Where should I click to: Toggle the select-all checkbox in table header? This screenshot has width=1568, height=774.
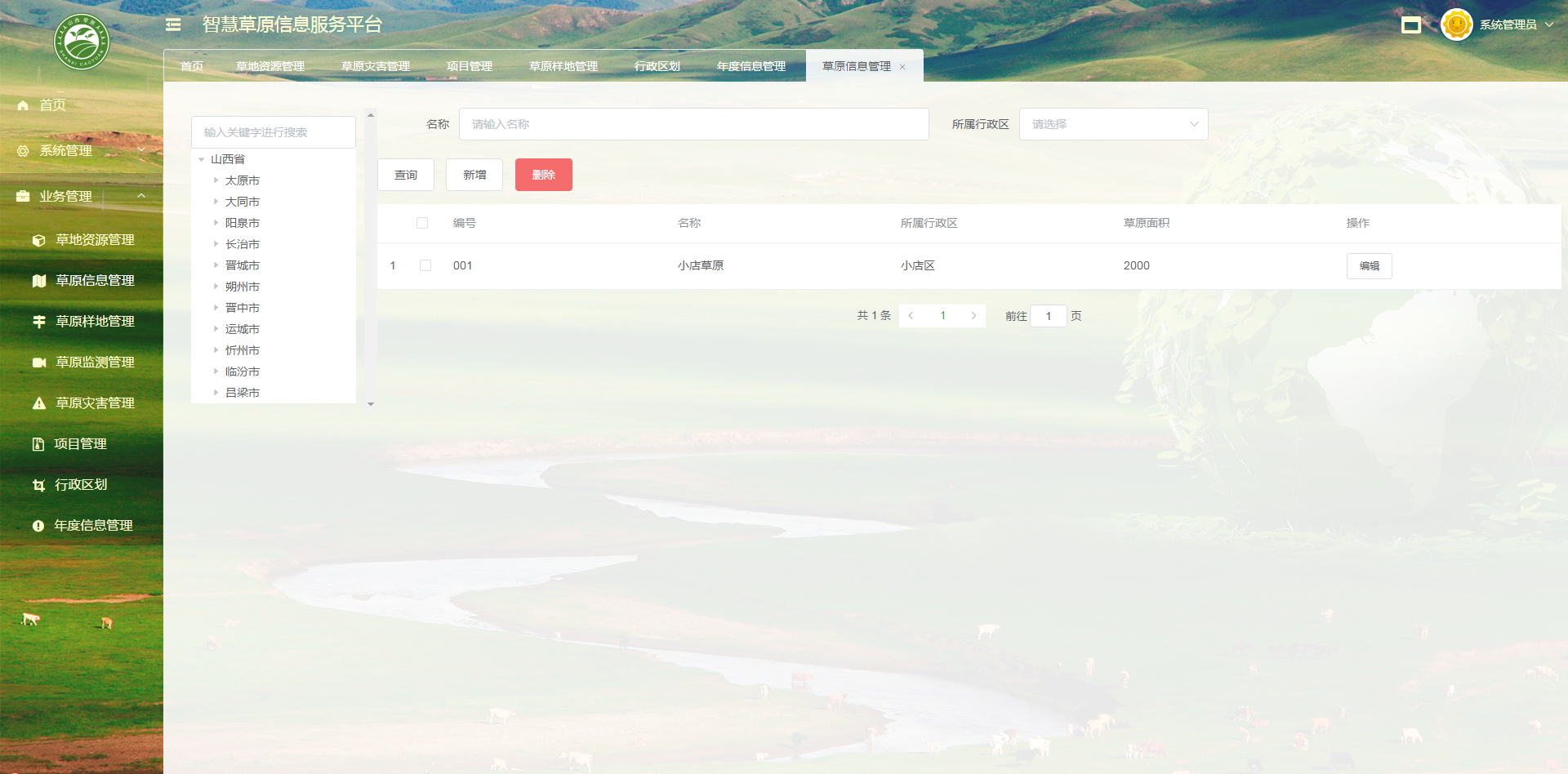pyautogui.click(x=422, y=223)
